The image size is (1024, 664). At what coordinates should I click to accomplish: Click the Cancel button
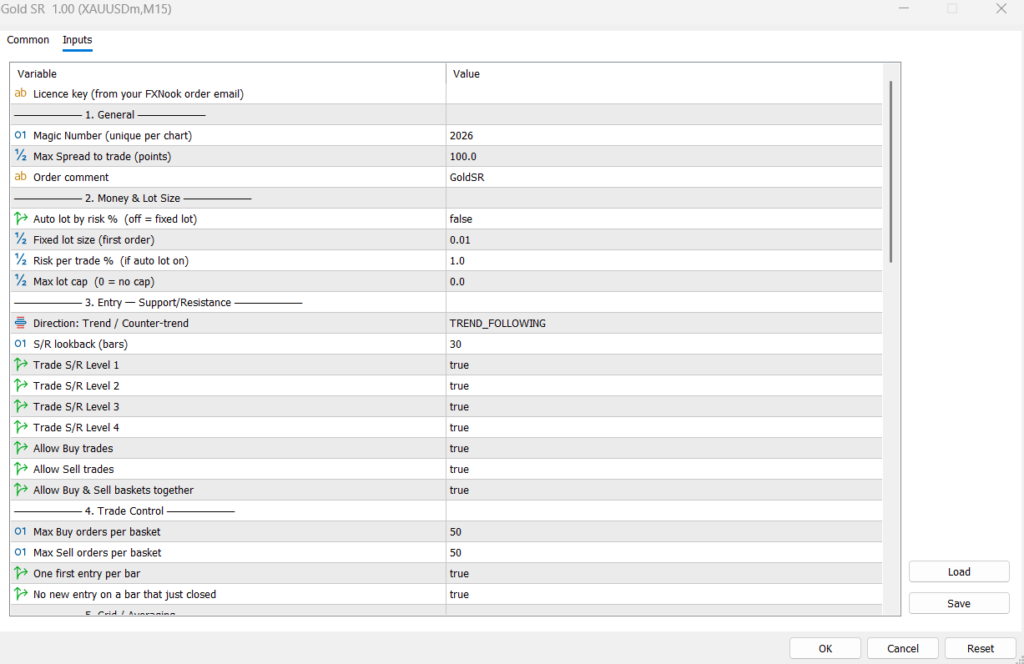903,648
